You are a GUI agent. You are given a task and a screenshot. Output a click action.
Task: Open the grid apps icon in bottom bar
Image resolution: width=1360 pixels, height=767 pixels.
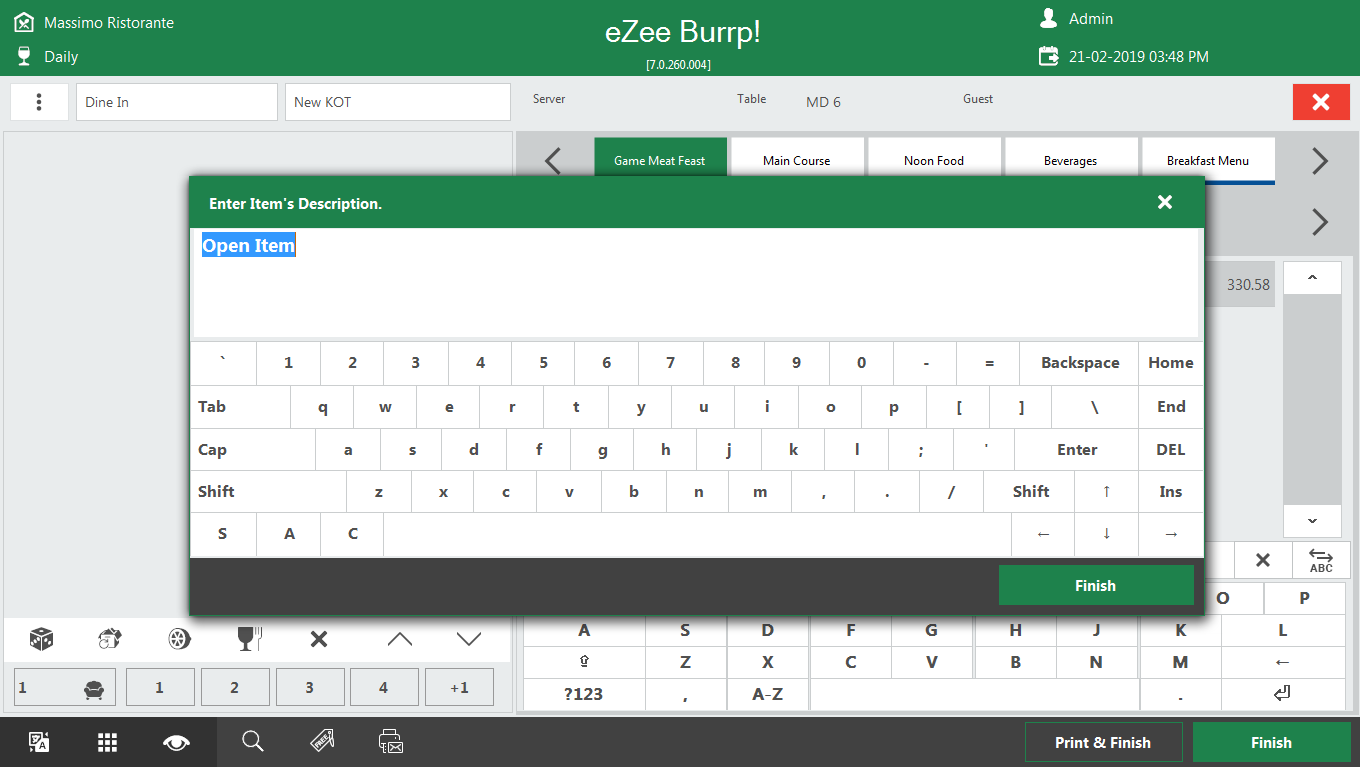click(x=108, y=742)
